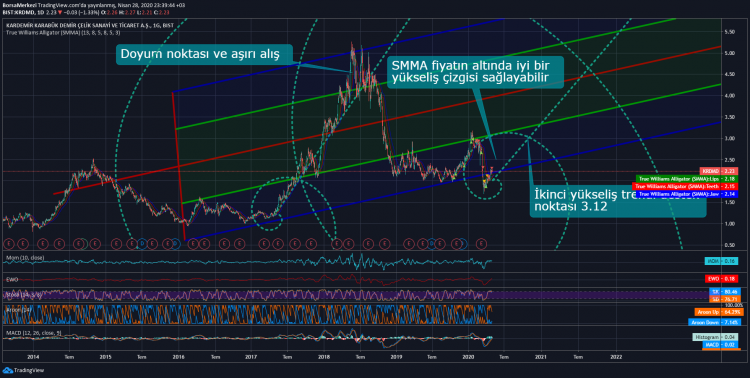Click the Alligator Teeth 2.15 red label
The image size is (750, 378).
(x=685, y=187)
